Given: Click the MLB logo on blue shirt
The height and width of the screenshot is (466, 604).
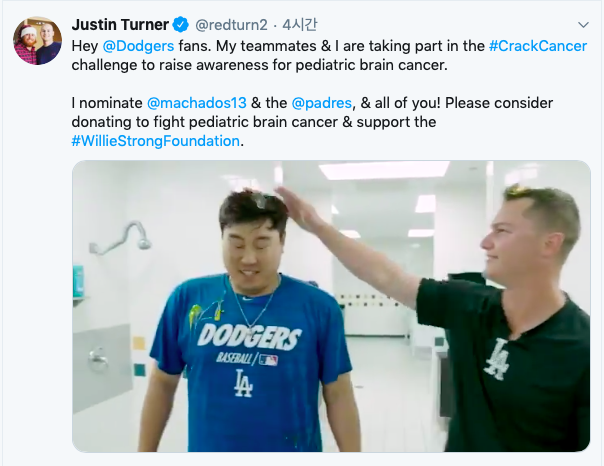Looking at the screenshot, I should pos(268,360).
